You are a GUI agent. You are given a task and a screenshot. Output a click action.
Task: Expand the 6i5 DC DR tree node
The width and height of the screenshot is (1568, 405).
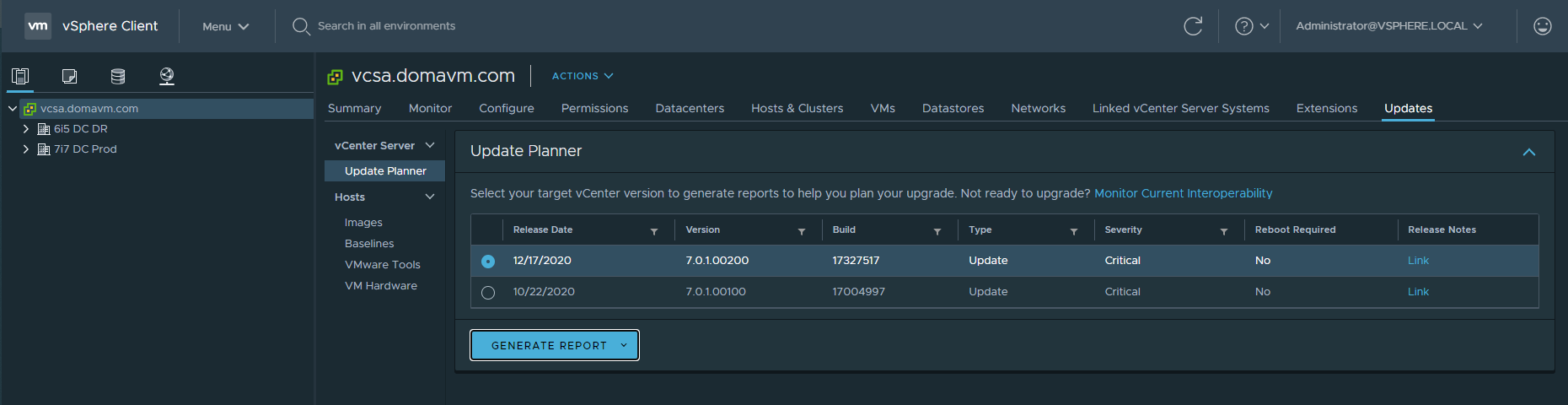[26, 129]
